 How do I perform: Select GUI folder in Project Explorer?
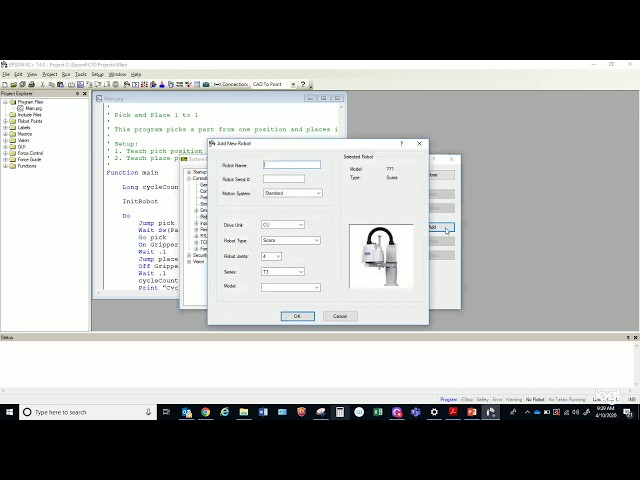pyautogui.click(x=22, y=147)
